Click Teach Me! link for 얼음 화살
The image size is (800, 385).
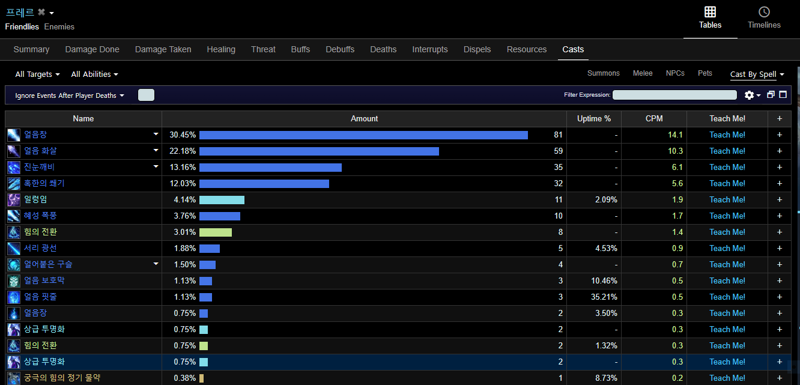(x=727, y=151)
